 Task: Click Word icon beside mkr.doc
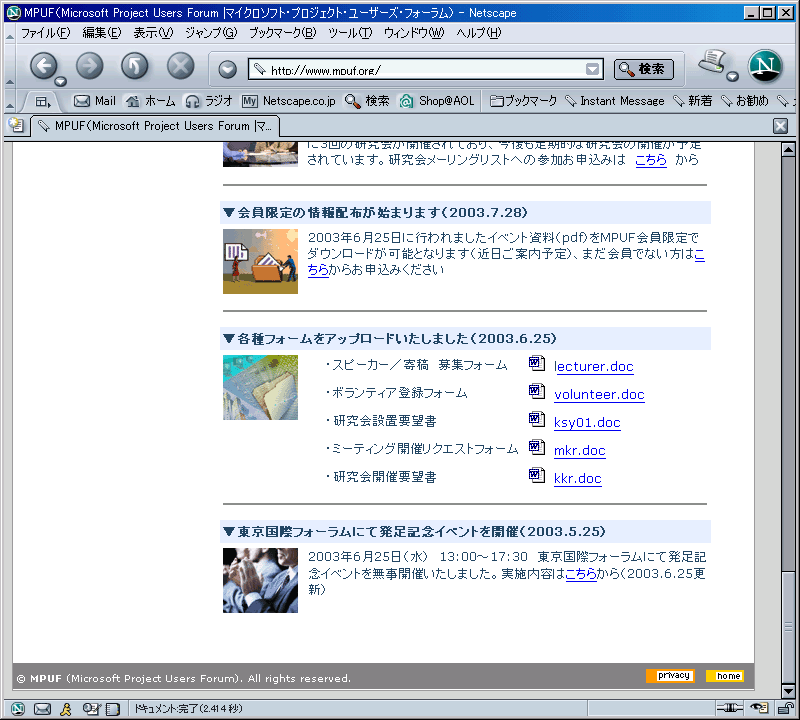point(536,448)
